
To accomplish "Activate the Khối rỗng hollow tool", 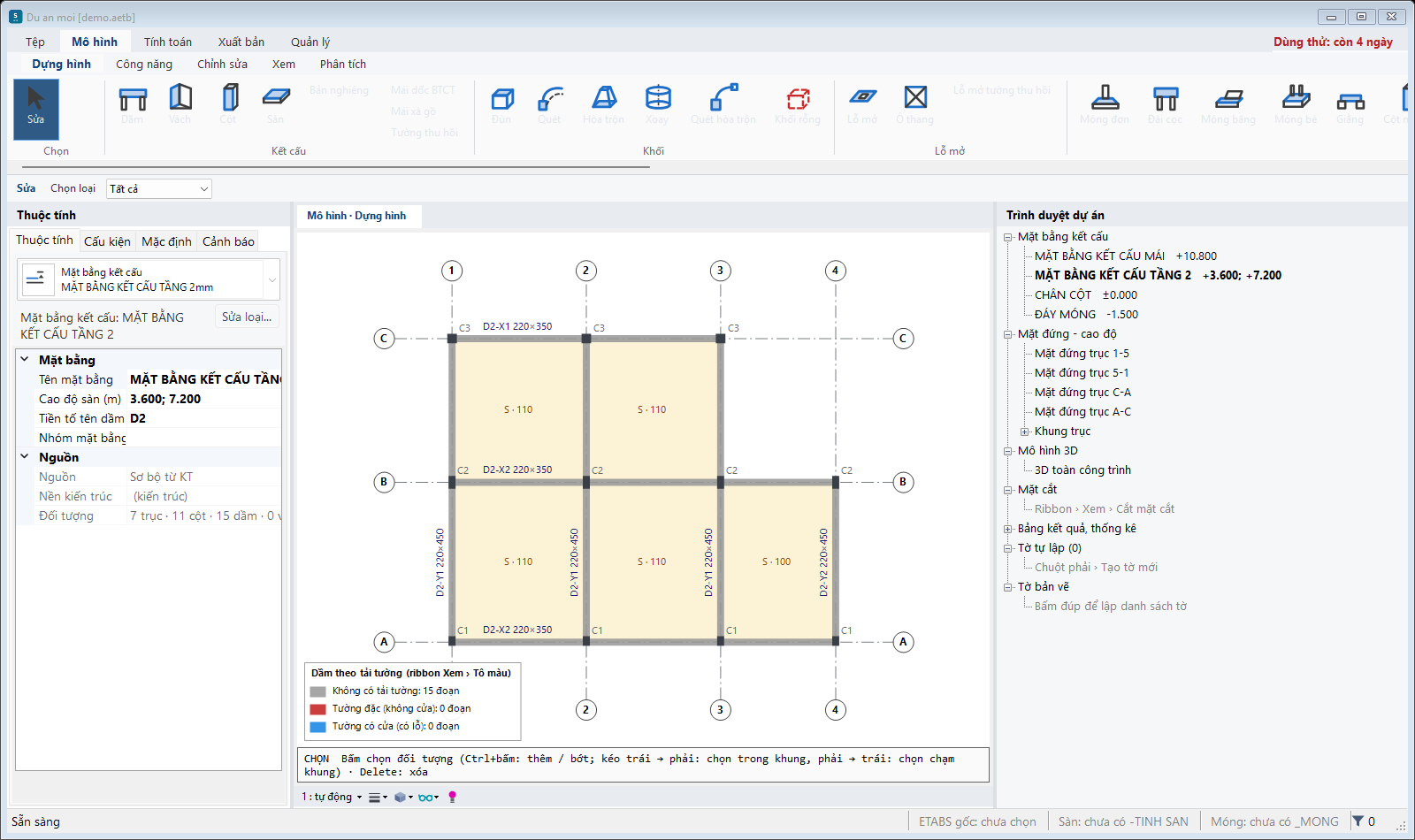I will click(798, 105).
